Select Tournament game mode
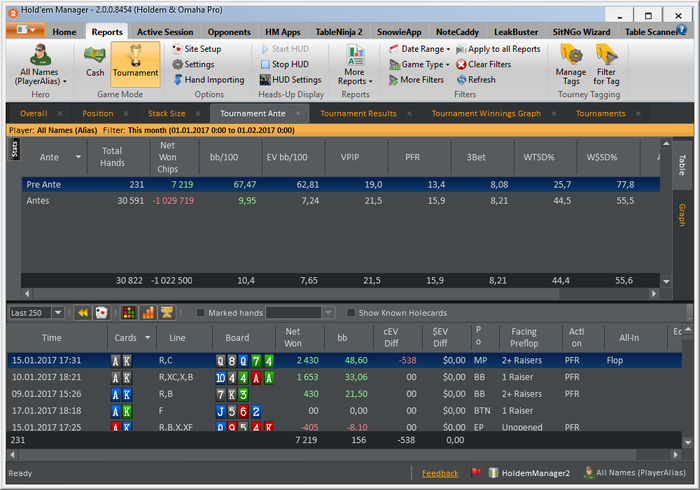The height and width of the screenshot is (490, 700). pos(135,64)
